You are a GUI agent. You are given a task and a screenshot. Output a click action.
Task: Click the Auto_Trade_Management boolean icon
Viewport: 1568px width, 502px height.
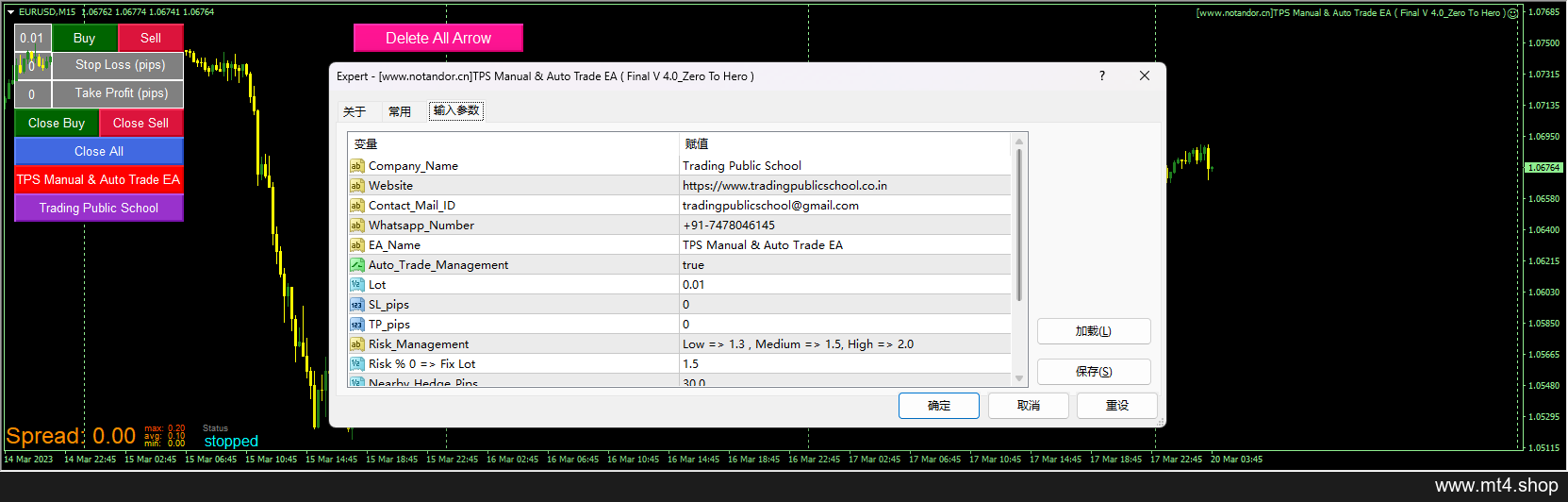[x=357, y=265]
